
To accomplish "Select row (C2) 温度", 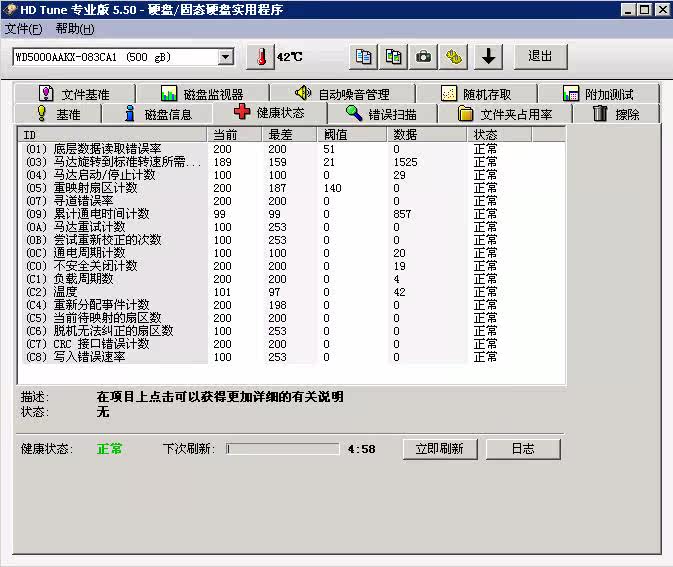I will [x=292, y=292].
